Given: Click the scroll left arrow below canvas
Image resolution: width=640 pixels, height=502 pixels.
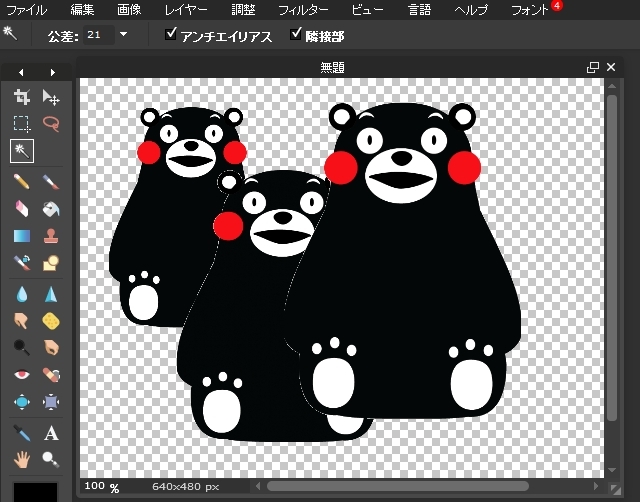Looking at the screenshot, I should pos(258,486).
